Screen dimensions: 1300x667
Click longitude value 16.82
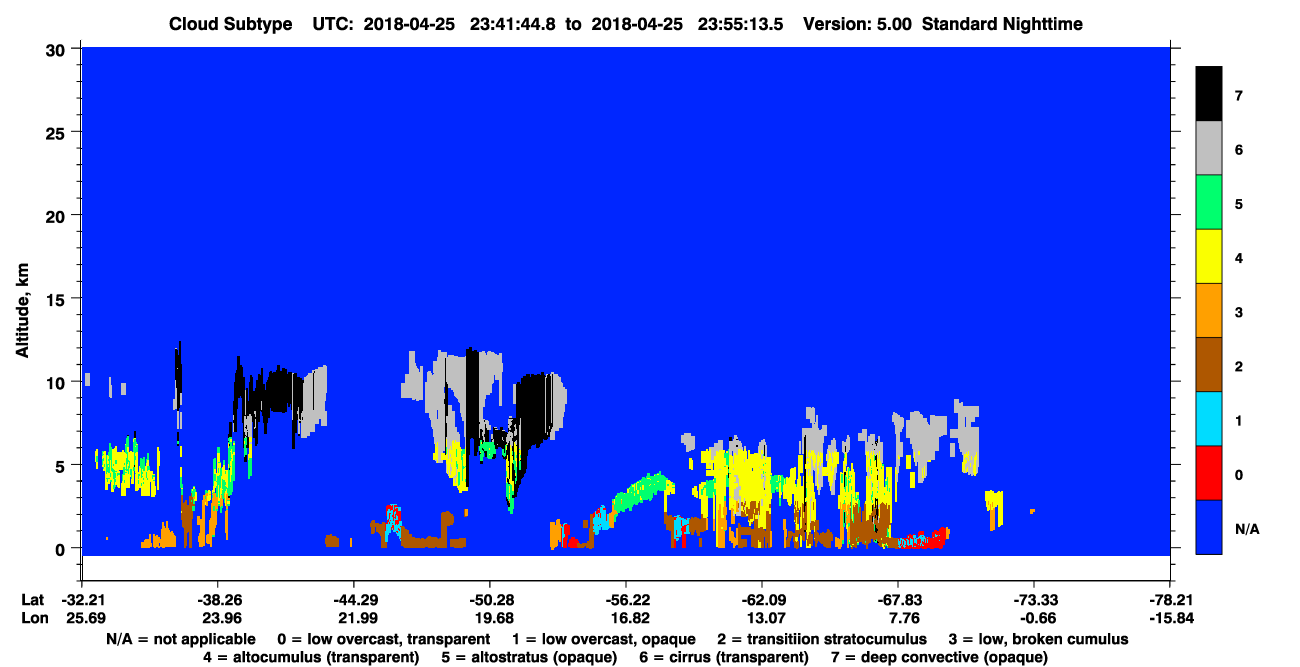click(625, 618)
